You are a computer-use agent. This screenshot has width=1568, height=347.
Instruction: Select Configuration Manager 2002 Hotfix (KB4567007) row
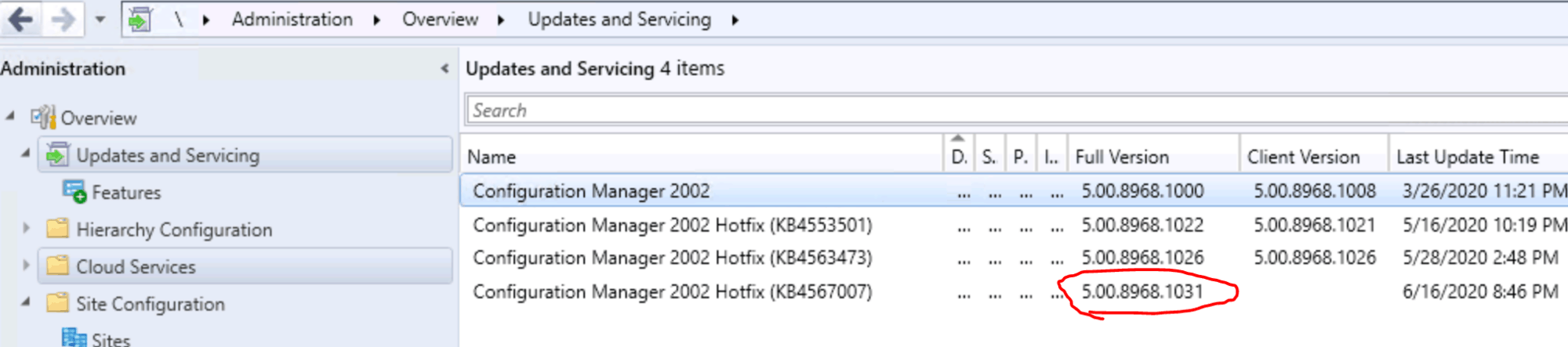(1014, 291)
